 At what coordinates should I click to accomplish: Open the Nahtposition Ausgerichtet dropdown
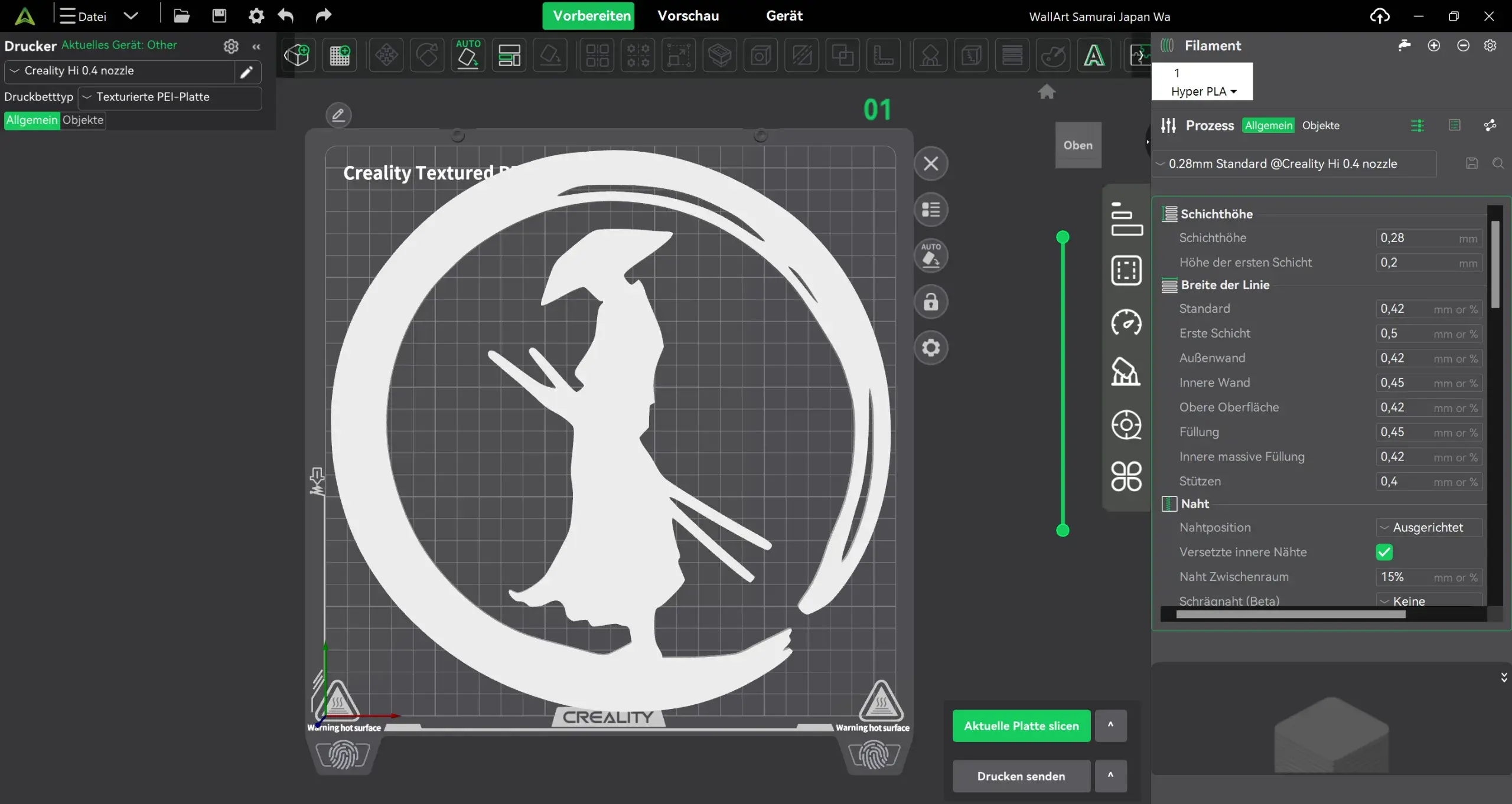[x=1429, y=527]
